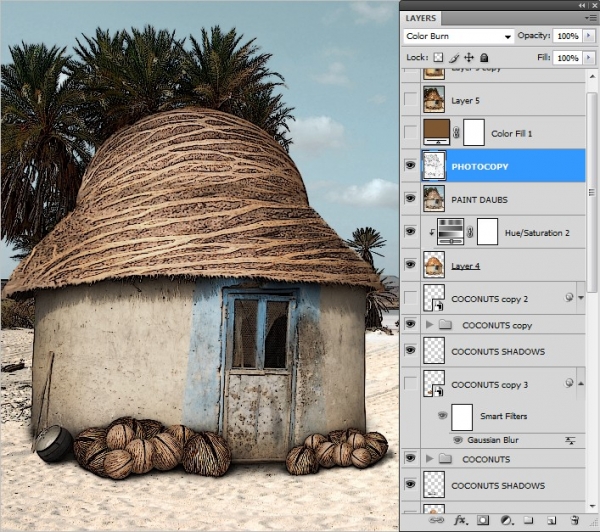Viewport: 600px width, 532px height.
Task: Open the Color Burn blend mode dropdown
Action: pos(458,36)
